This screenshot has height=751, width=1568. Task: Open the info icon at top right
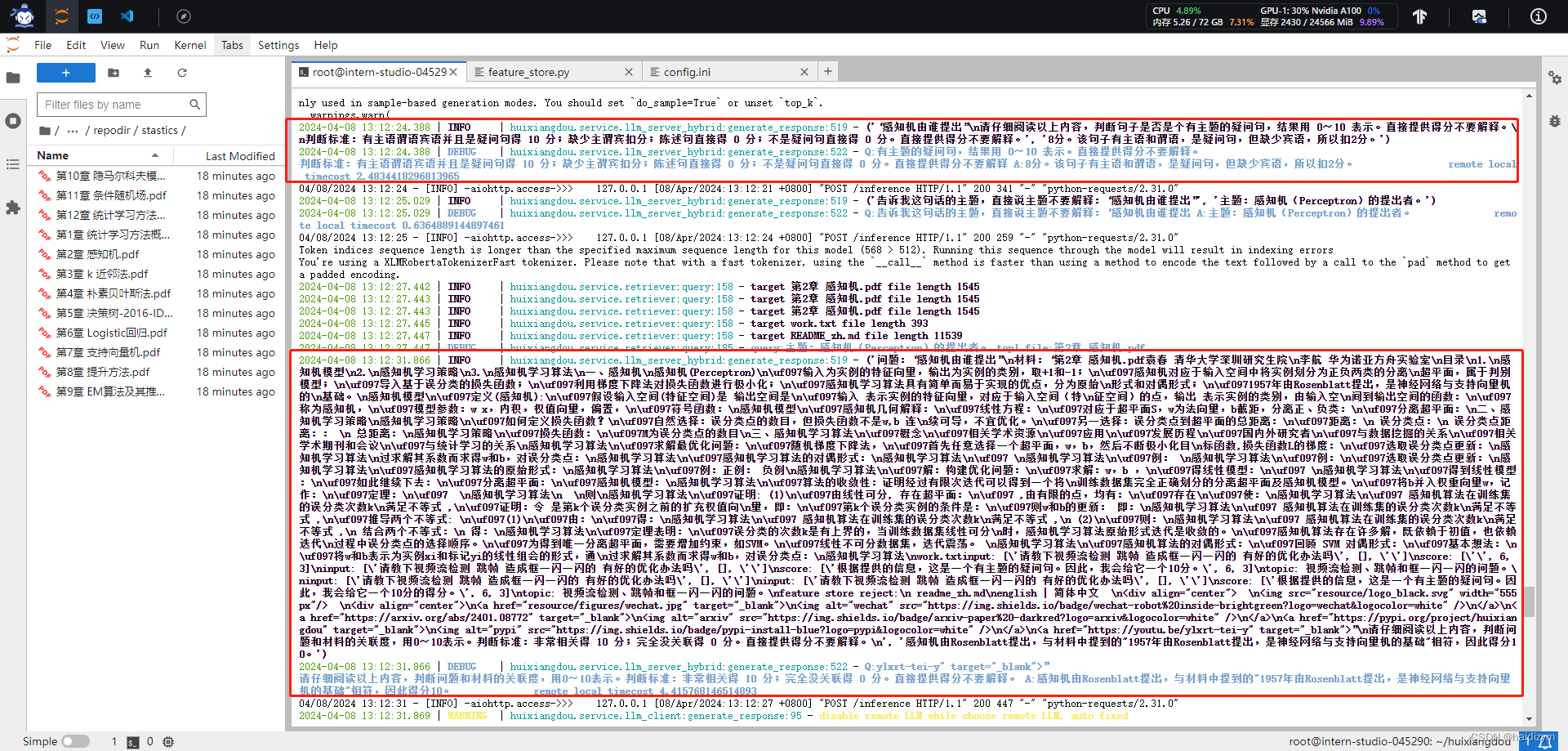(x=1538, y=16)
